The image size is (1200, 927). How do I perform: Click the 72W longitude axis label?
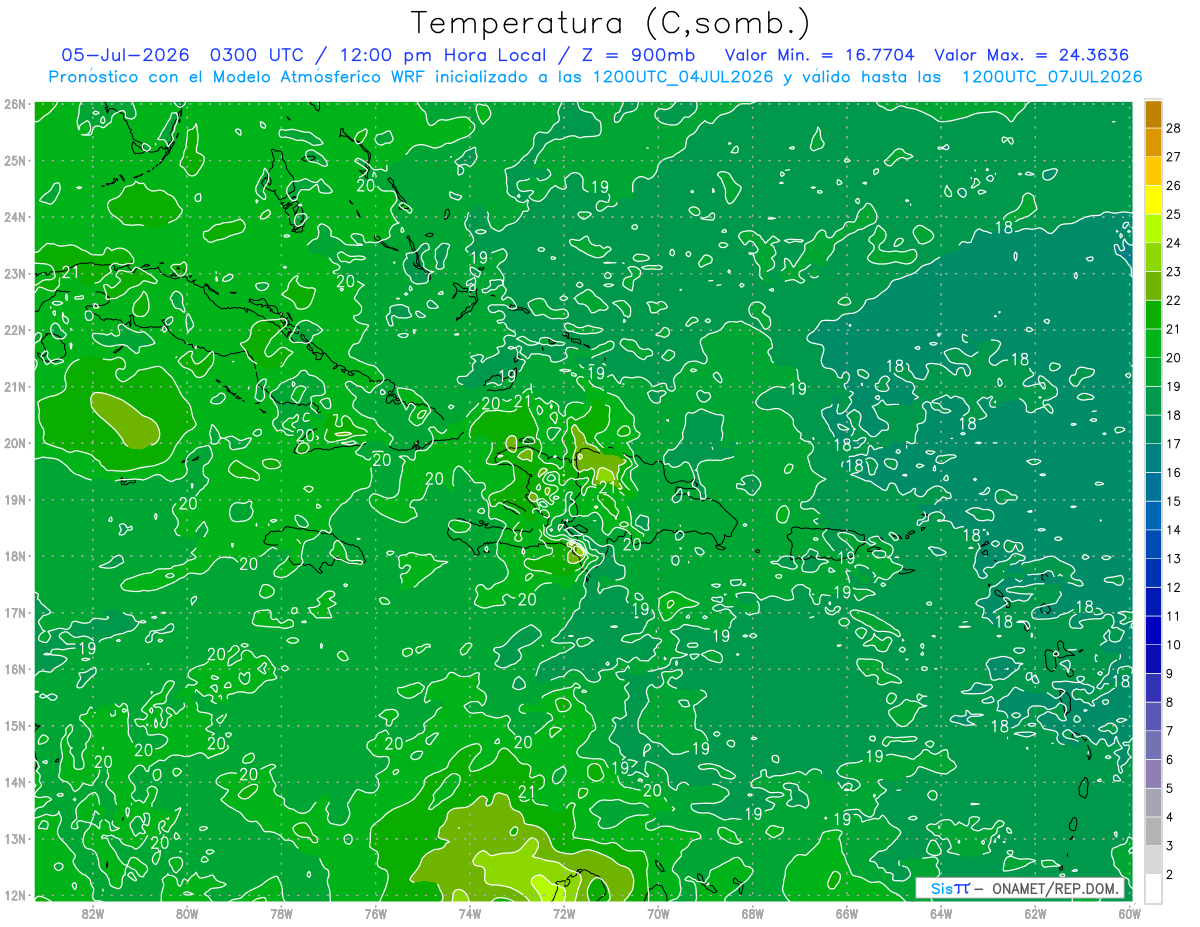click(564, 913)
